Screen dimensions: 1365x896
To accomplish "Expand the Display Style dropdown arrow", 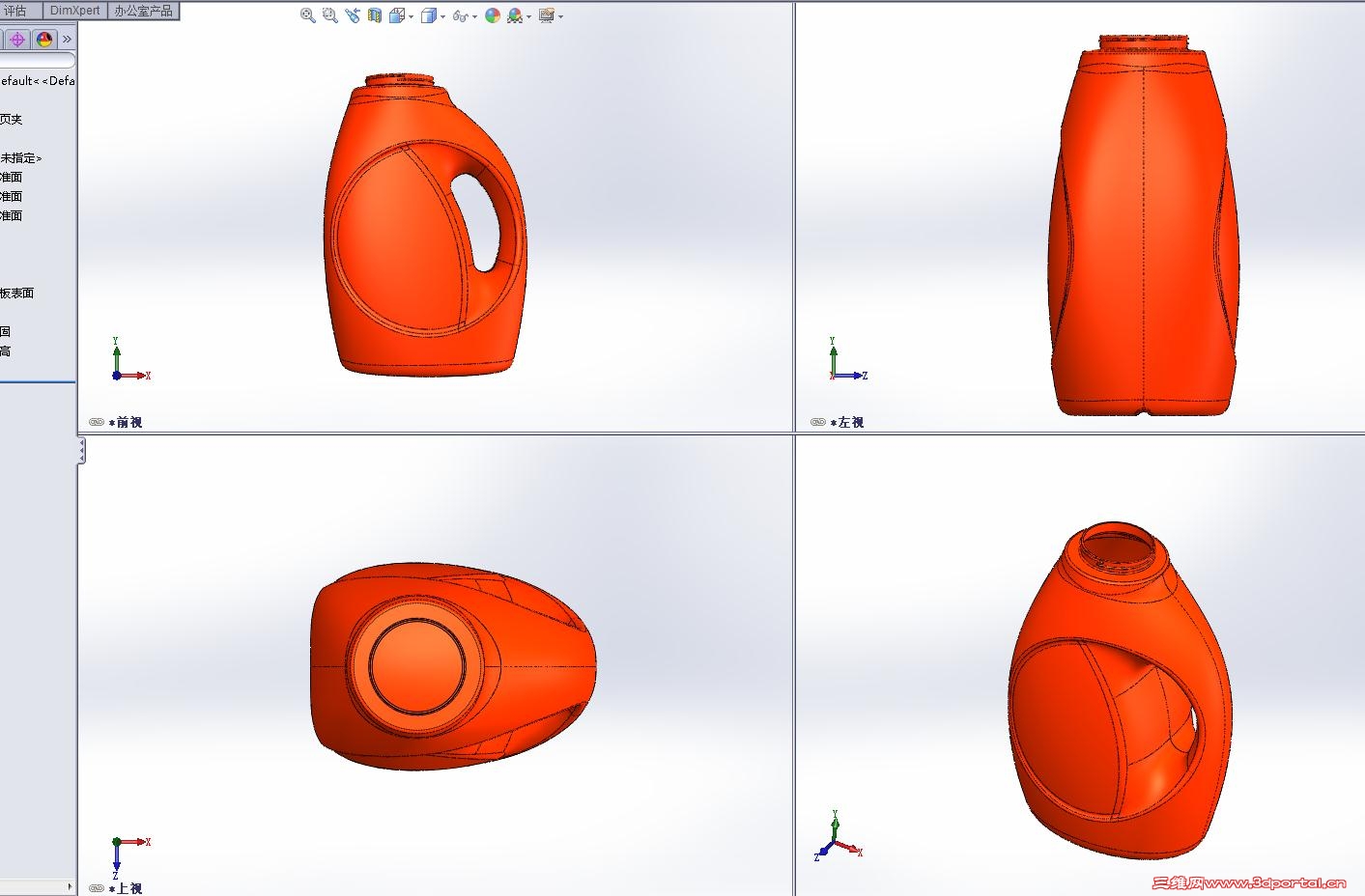I will pos(442,16).
